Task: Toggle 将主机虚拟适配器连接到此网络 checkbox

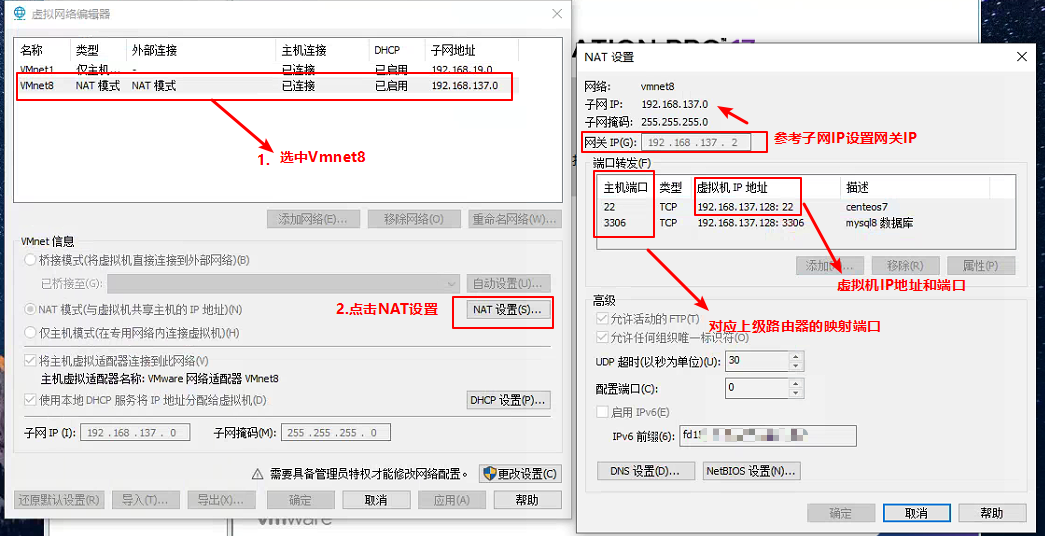Action: point(30,361)
